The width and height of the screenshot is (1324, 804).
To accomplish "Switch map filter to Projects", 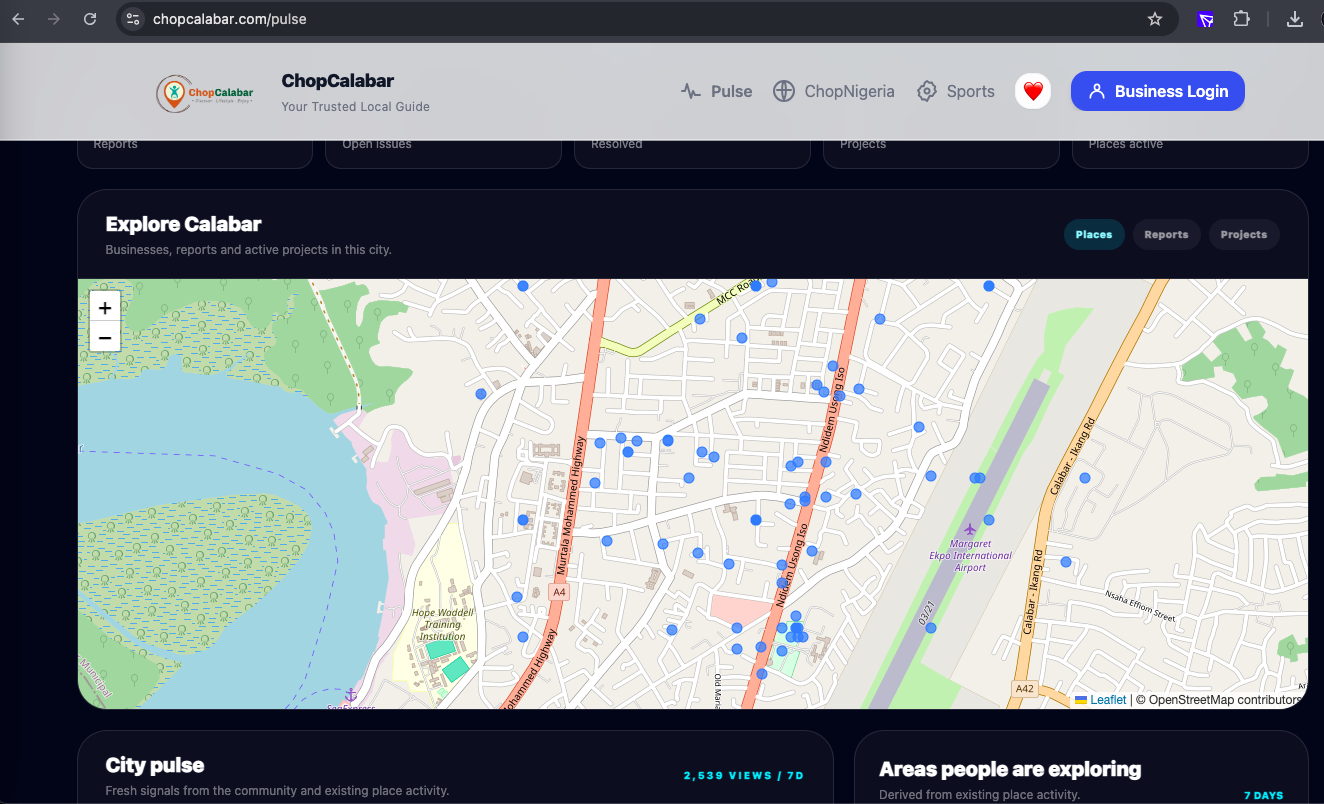I will coord(1244,235).
